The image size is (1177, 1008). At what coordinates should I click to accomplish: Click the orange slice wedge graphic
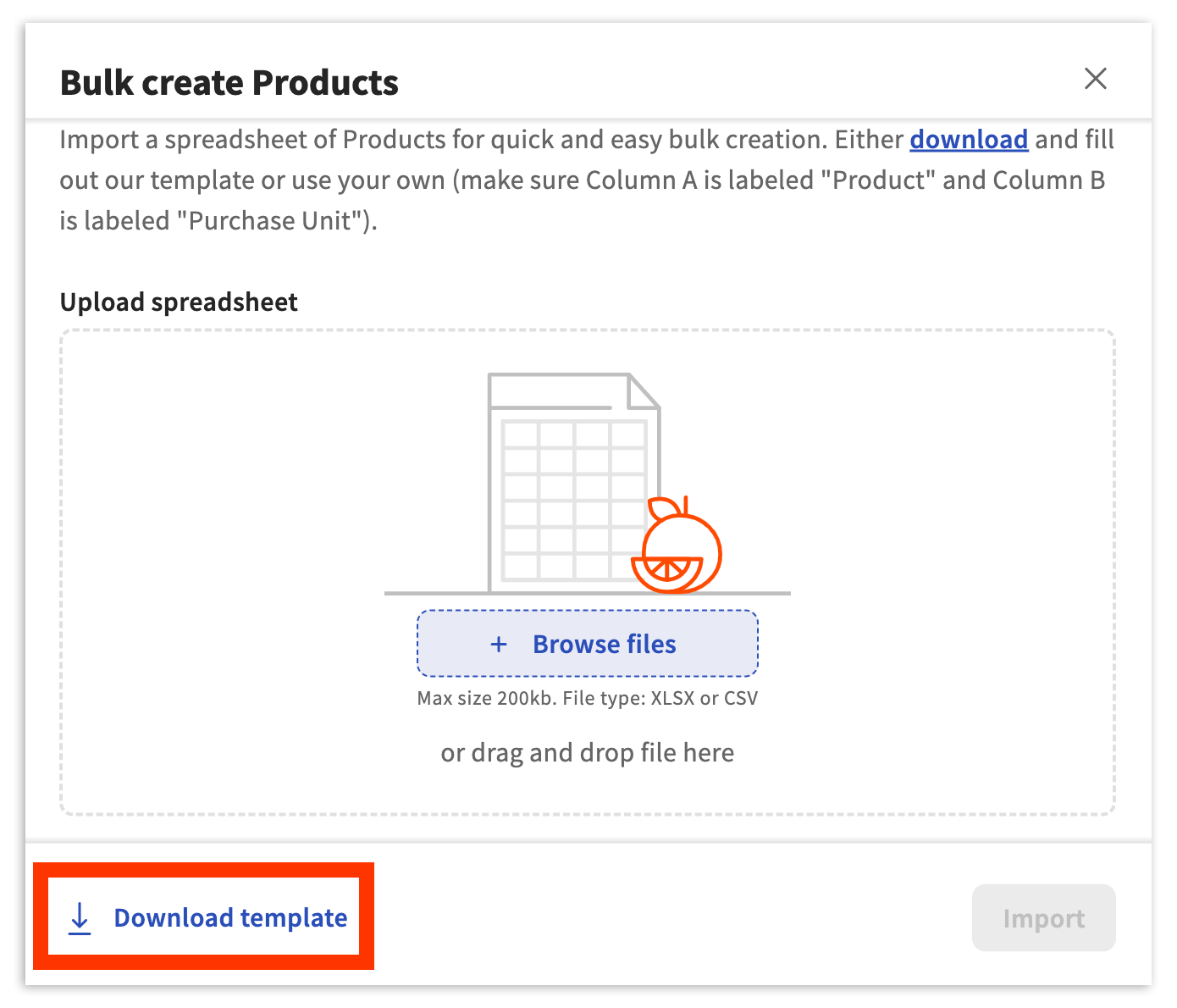click(x=669, y=572)
